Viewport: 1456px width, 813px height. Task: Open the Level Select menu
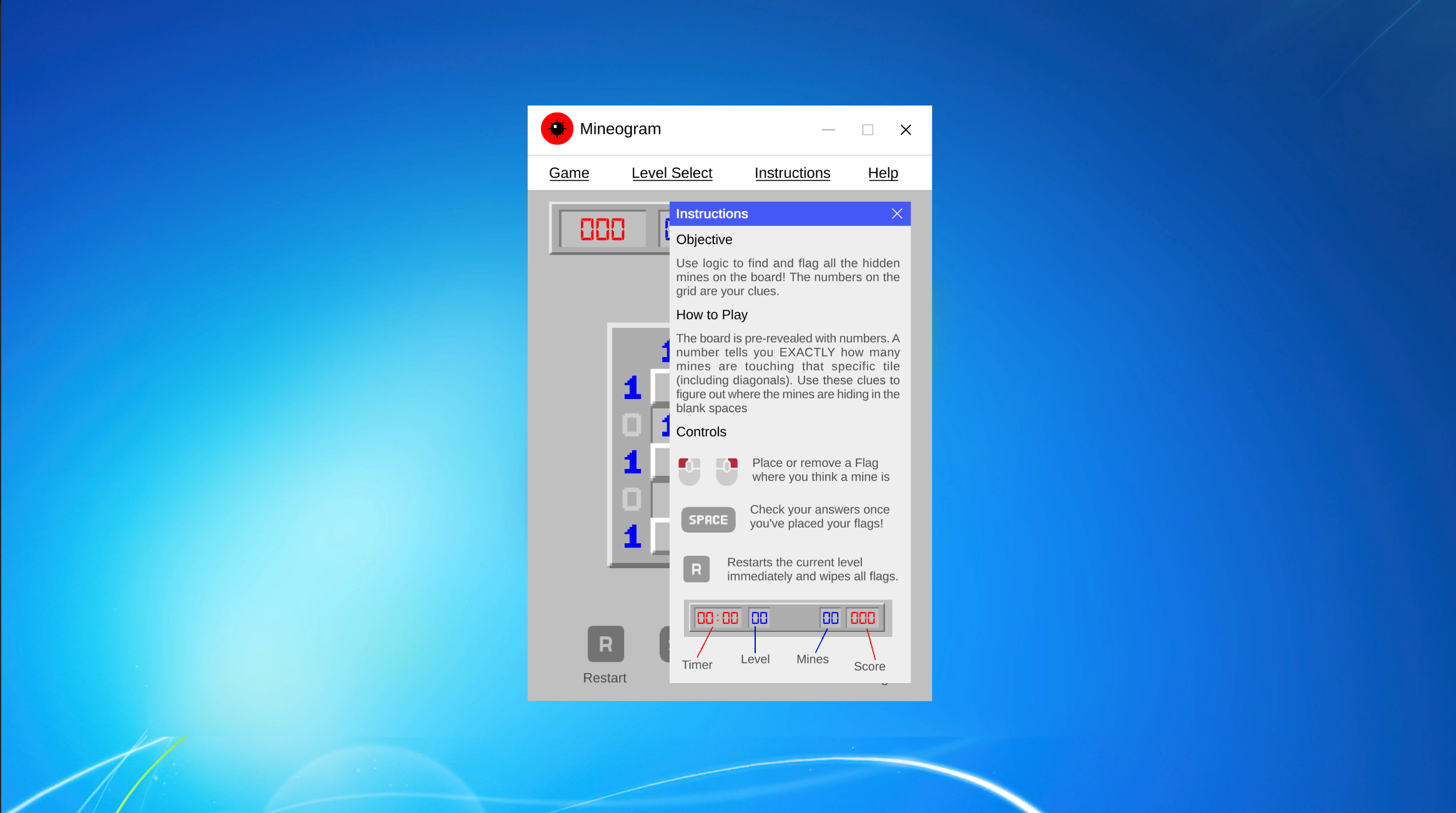tap(671, 173)
